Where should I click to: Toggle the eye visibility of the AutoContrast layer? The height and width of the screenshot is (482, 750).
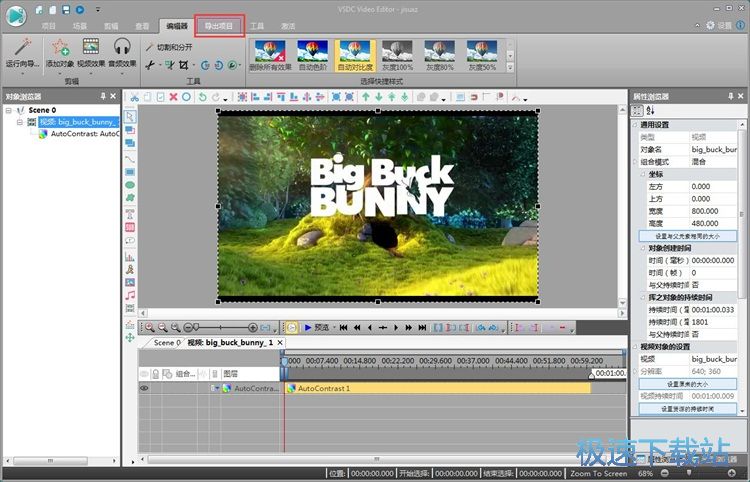click(144, 388)
